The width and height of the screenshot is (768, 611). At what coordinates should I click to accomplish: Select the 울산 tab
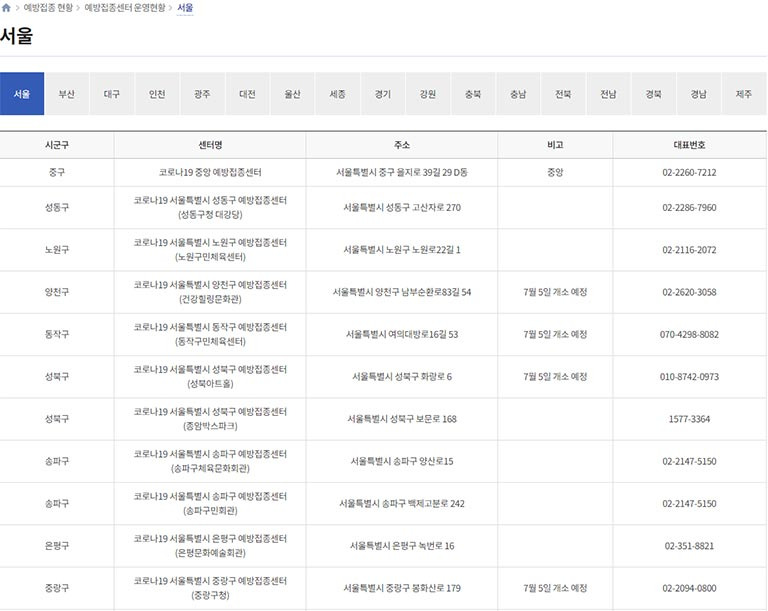click(x=292, y=94)
